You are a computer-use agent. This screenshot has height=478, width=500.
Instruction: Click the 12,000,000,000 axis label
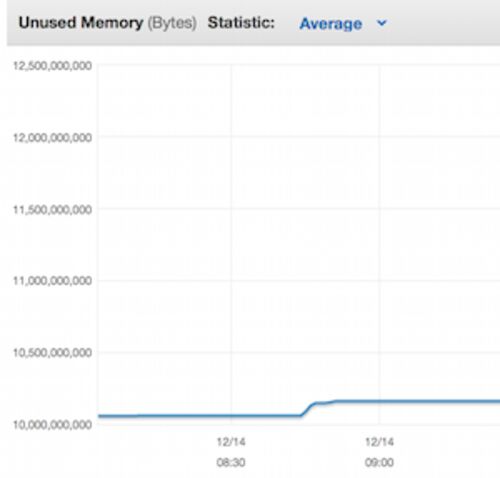click(52, 137)
